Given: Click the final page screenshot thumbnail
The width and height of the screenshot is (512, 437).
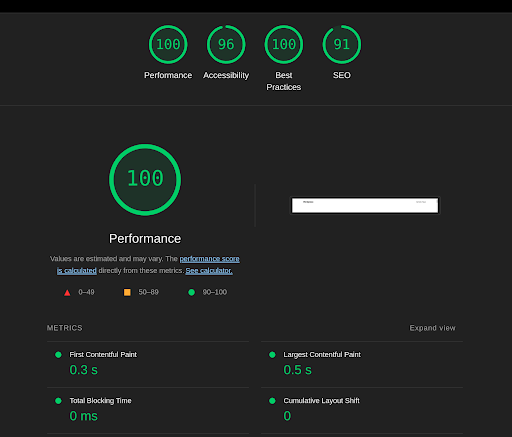Looking at the screenshot, I should tap(365, 205).
